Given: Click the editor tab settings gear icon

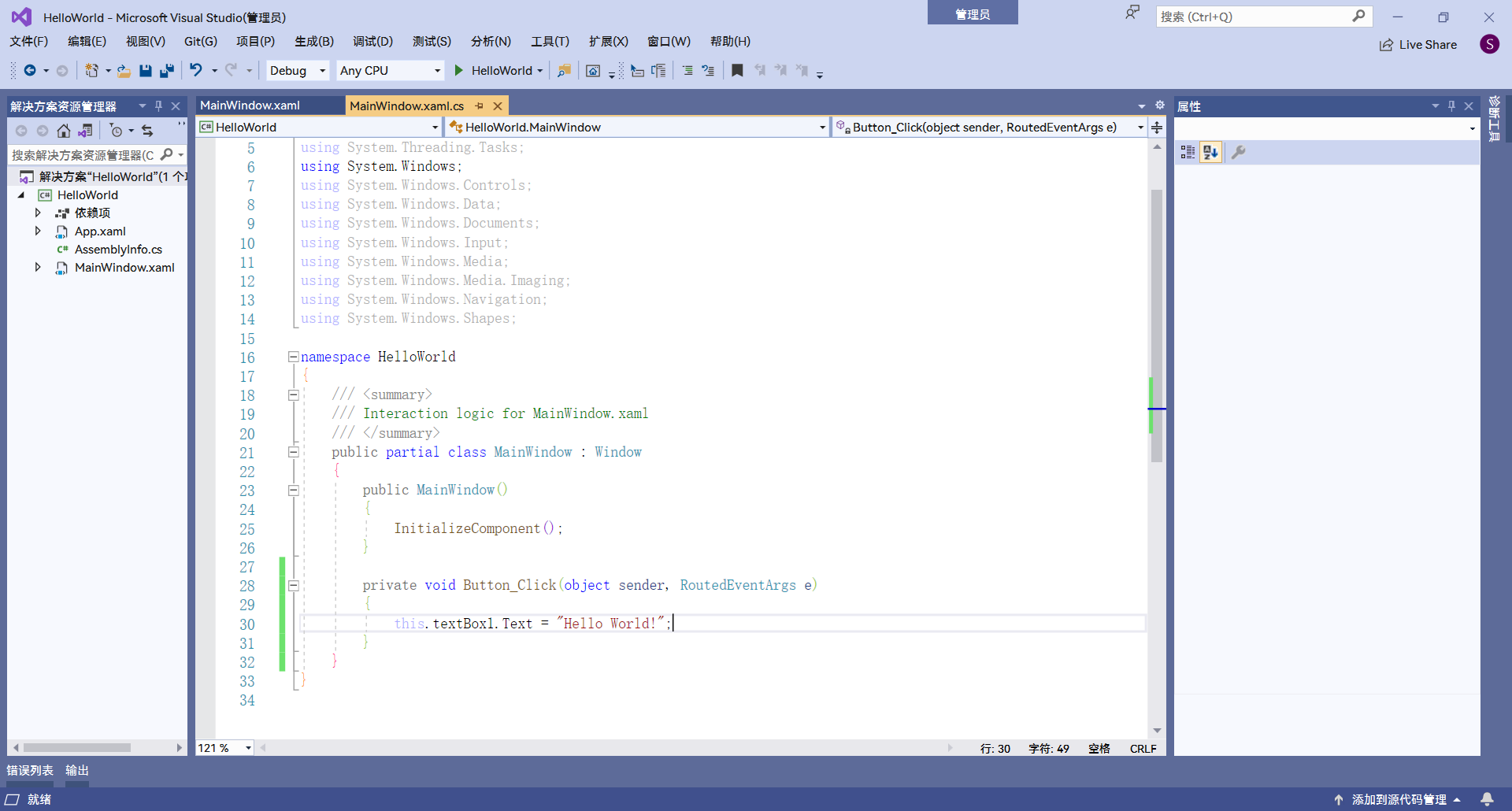Looking at the screenshot, I should (1160, 105).
